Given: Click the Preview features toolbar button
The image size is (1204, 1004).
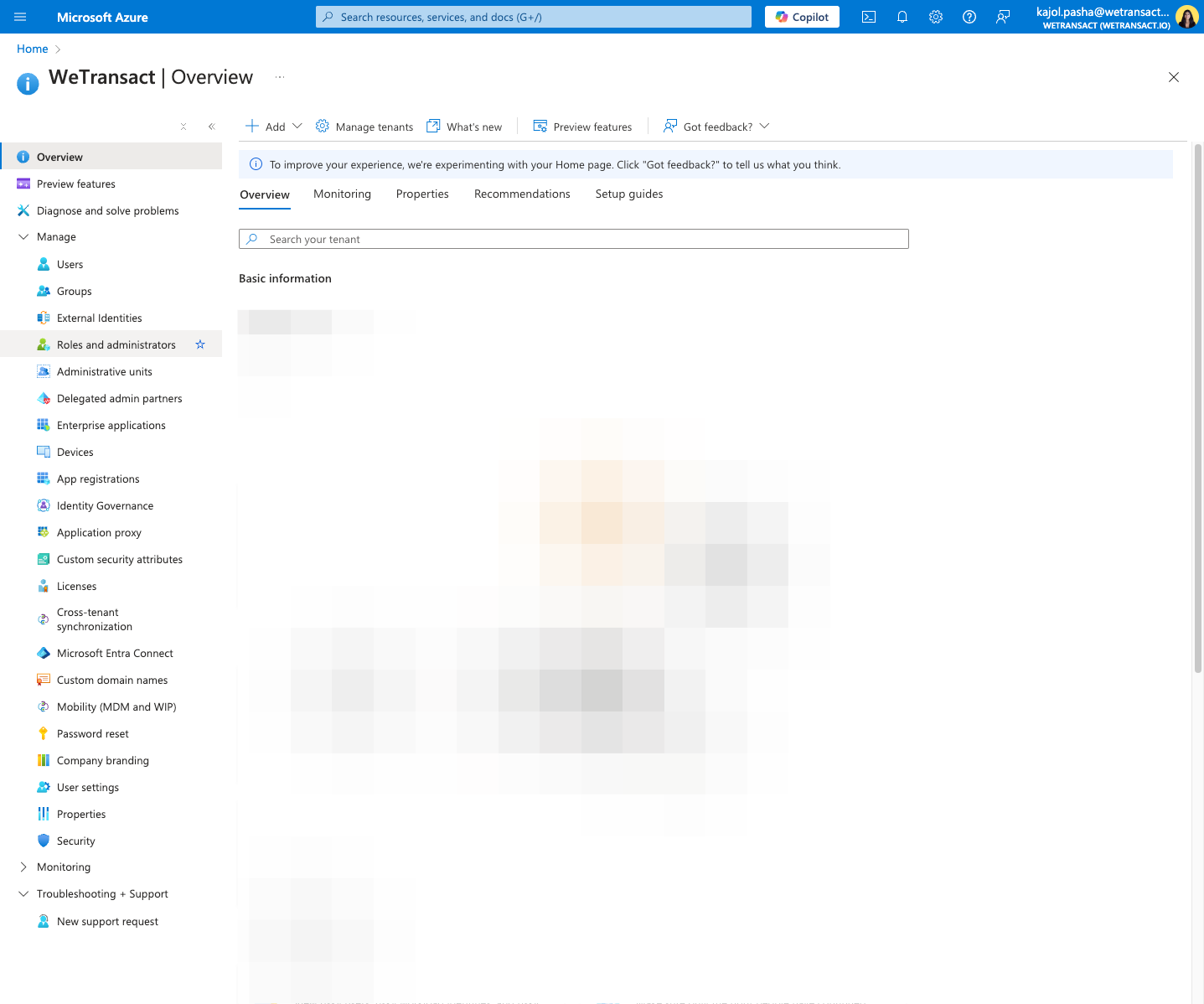Looking at the screenshot, I should click(583, 127).
